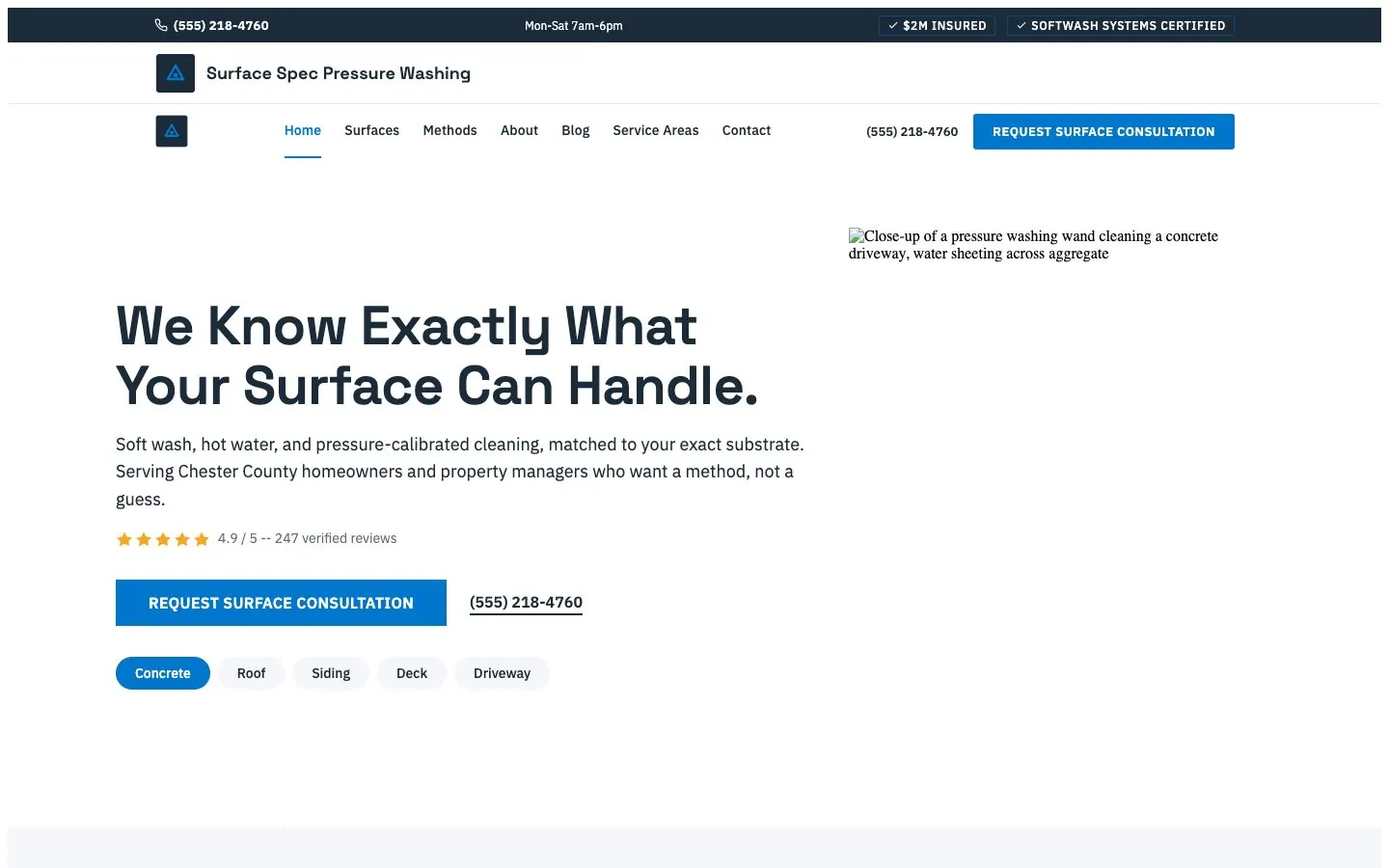Click the phone number beside the header button
1389x868 pixels.
(912, 132)
